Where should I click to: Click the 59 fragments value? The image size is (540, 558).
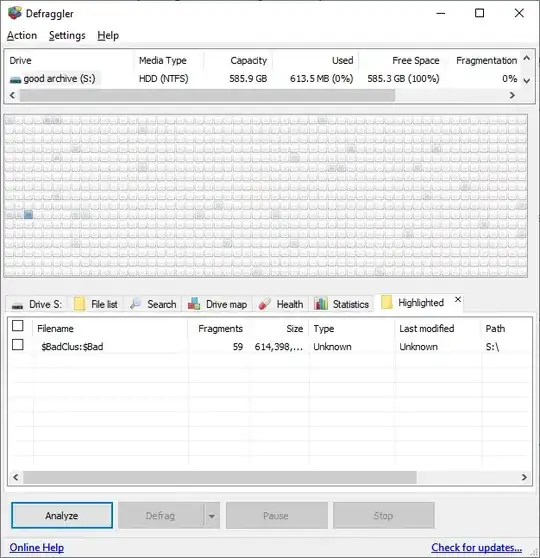(x=238, y=347)
